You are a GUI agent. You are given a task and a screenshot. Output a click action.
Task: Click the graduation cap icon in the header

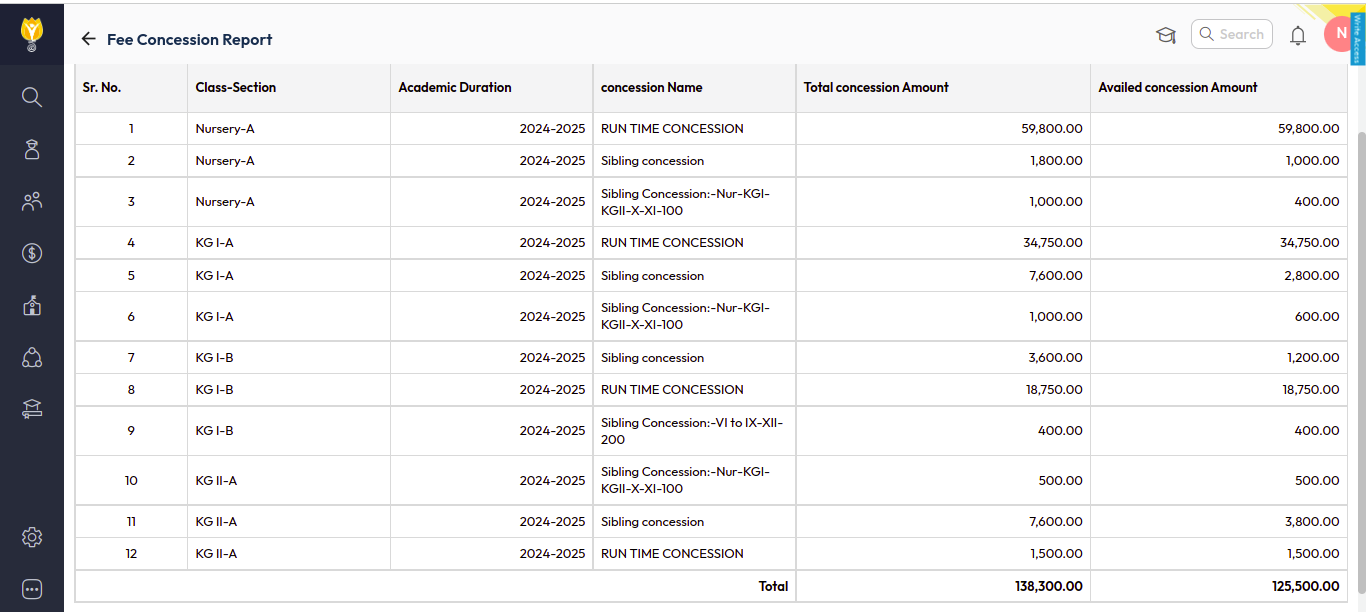[1166, 36]
